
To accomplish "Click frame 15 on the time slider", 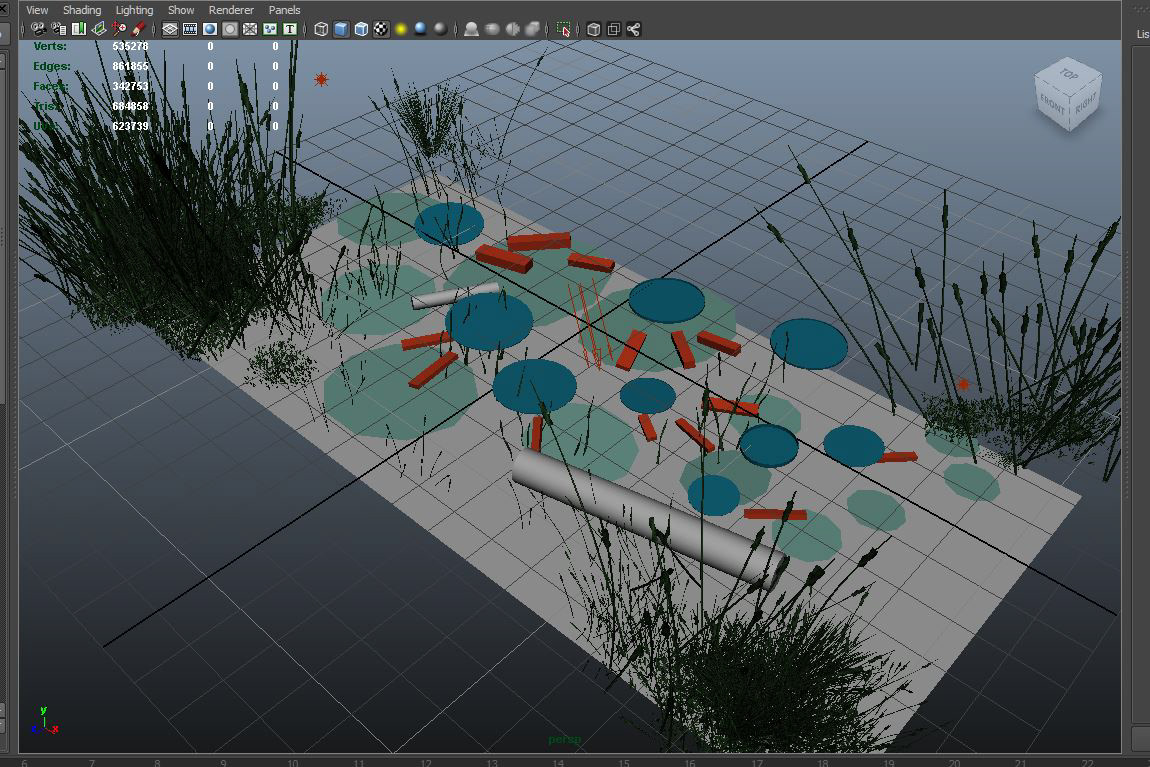I will [x=623, y=763].
